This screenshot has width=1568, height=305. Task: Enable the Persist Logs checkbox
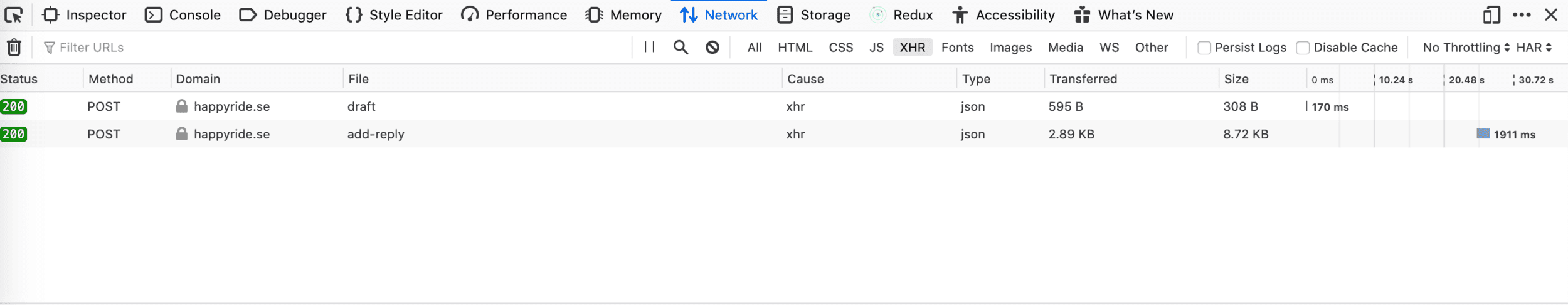coord(1204,48)
